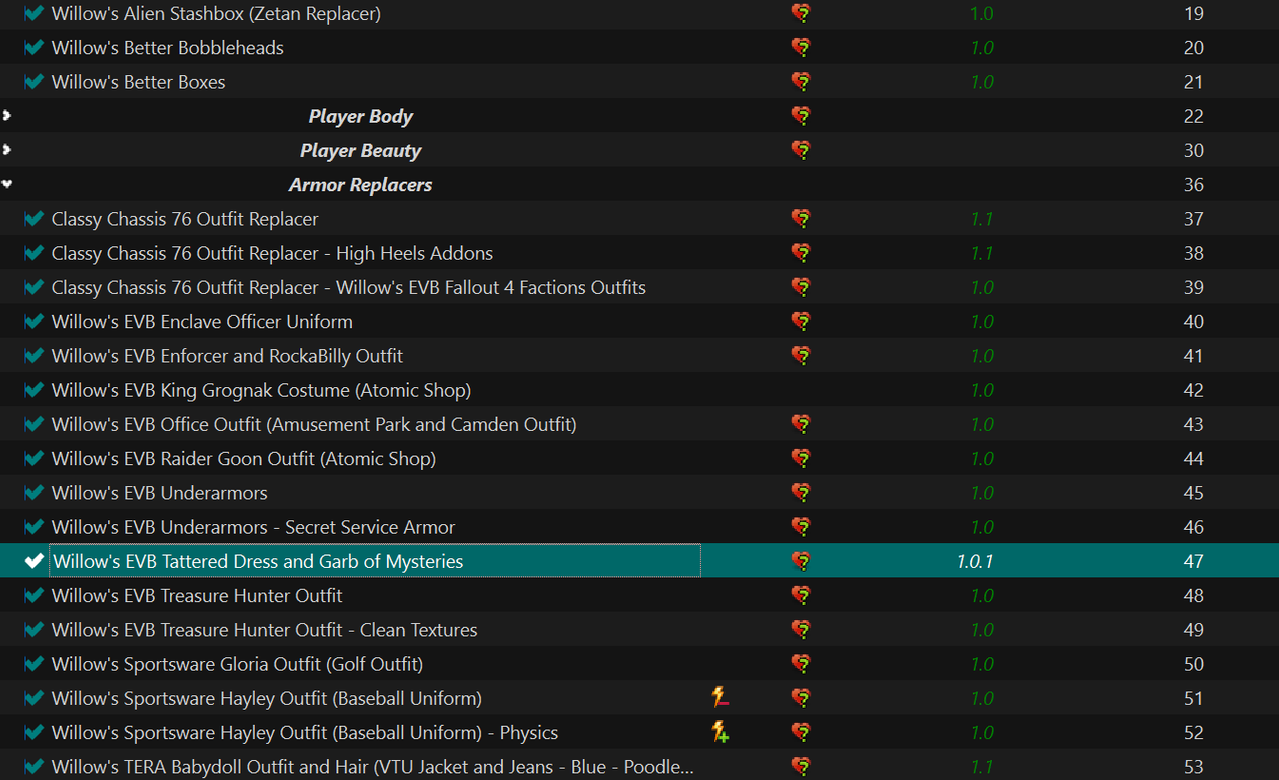
Task: Select Willow's EVB Enclave Officer Uniform
Action: click(x=202, y=321)
